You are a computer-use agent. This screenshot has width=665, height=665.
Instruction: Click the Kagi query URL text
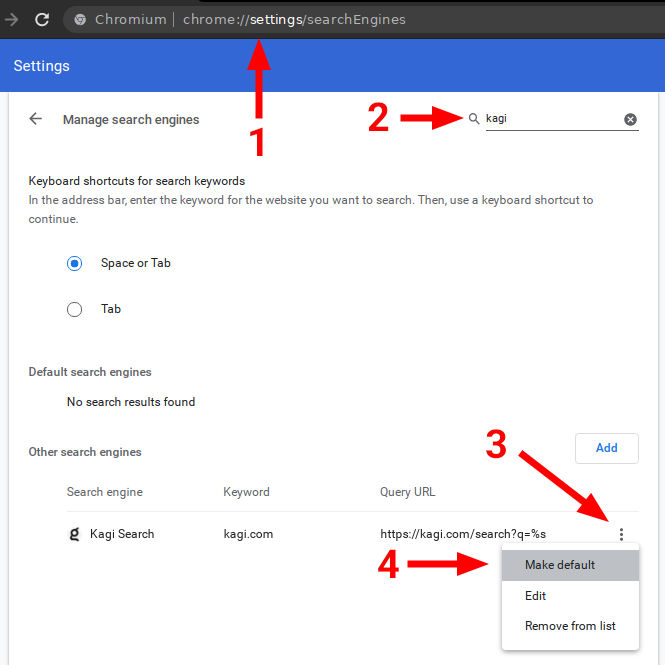coord(463,534)
